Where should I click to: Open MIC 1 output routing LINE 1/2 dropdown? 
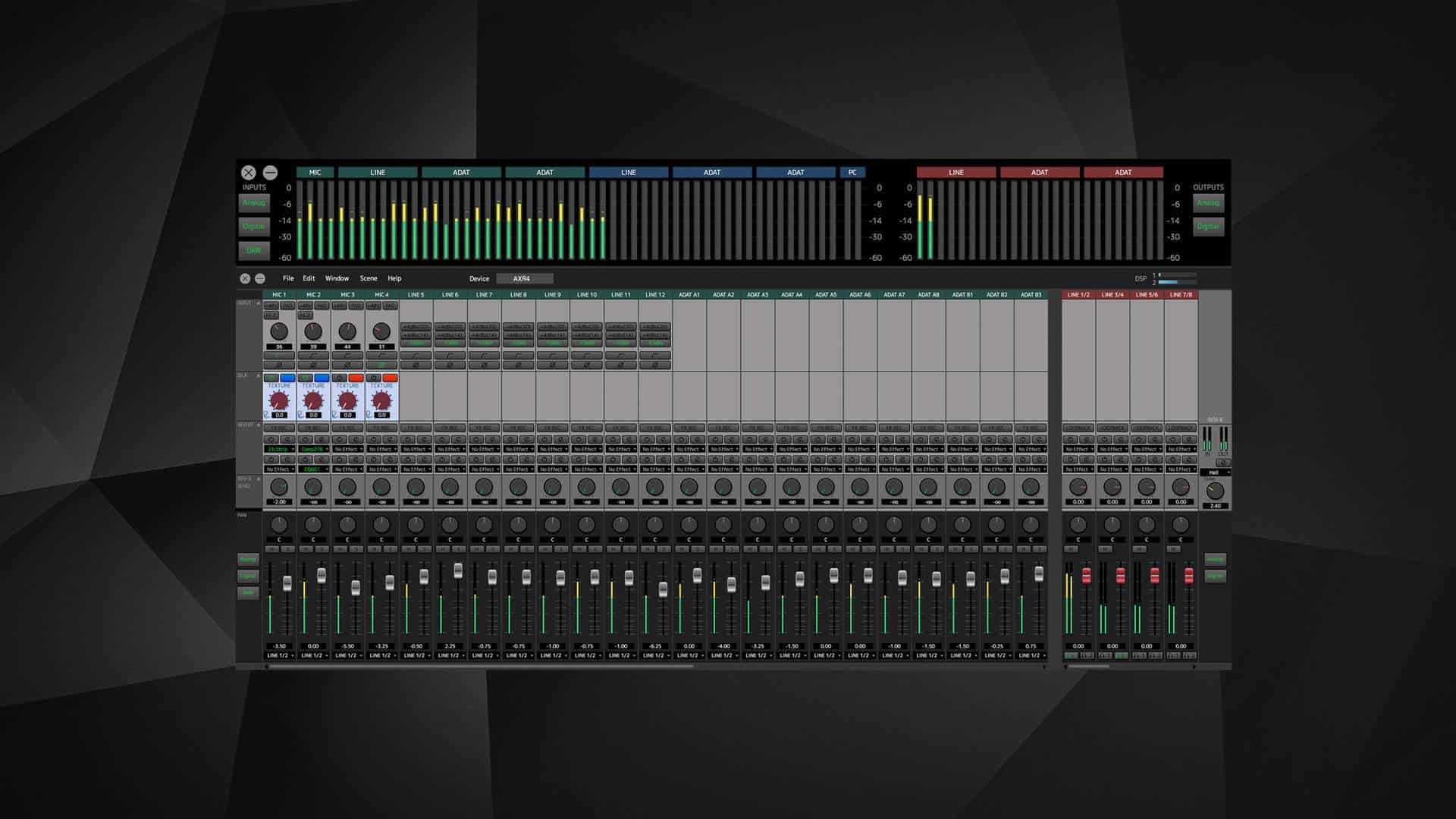tap(279, 655)
